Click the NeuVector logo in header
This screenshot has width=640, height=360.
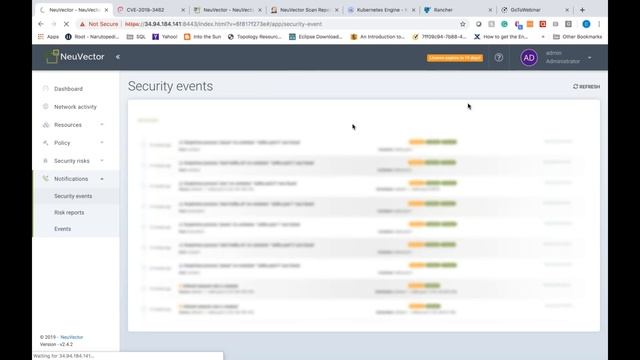click(75, 57)
